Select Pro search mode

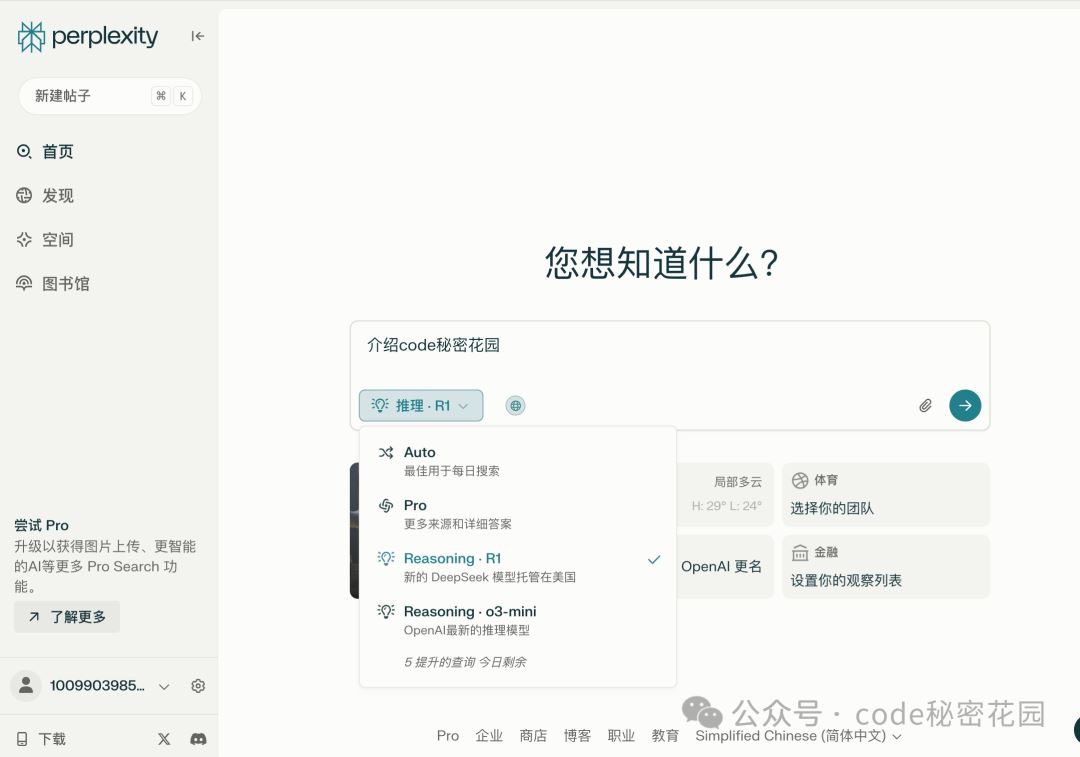[x=518, y=514]
